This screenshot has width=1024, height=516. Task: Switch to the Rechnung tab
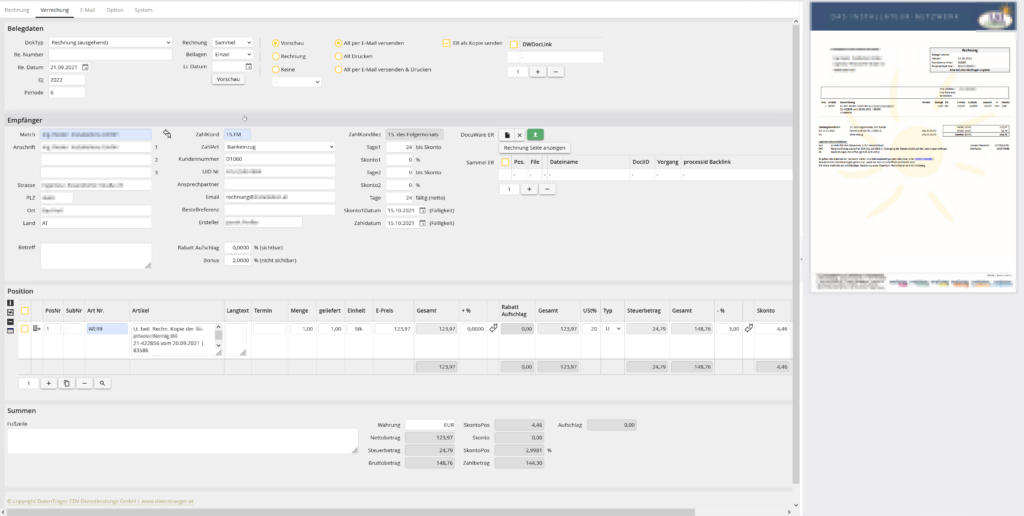pos(16,10)
